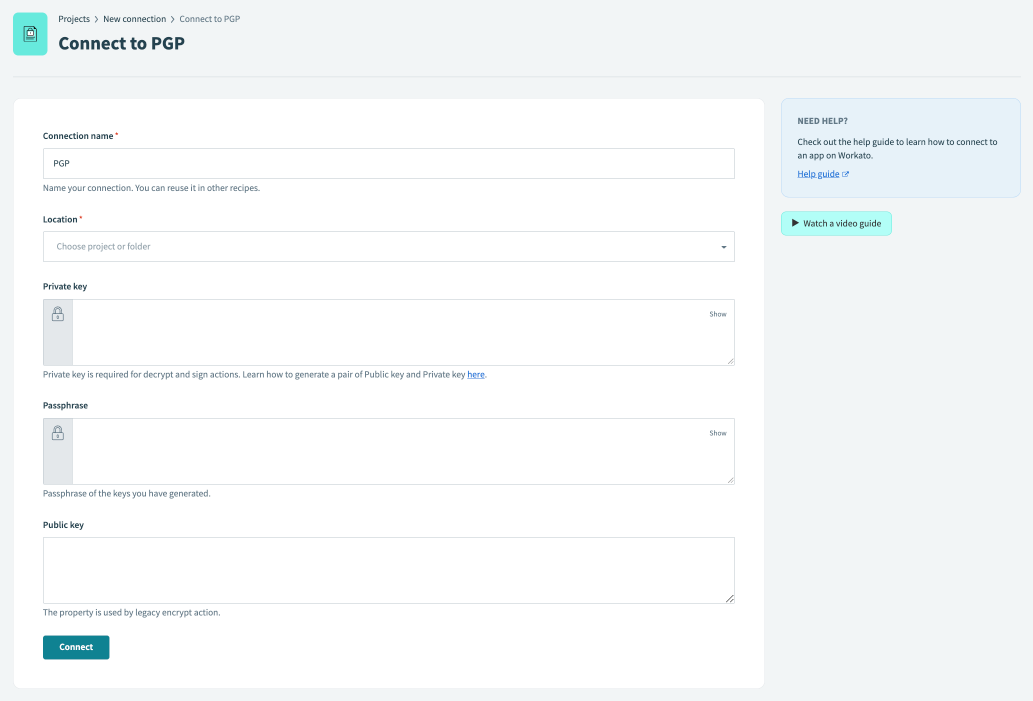Viewport: 1033px width, 701px height.
Task: Click the resize handle of Public key textarea
Action: [x=729, y=598]
